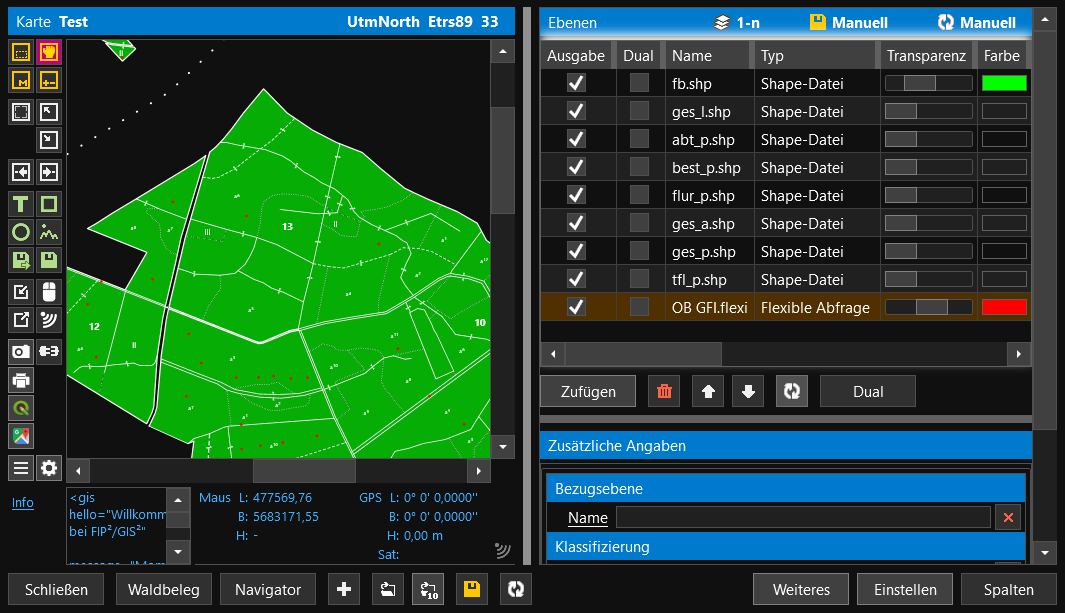Choose the circle drawing tool
Image resolution: width=1065 pixels, height=613 pixels.
[x=21, y=233]
